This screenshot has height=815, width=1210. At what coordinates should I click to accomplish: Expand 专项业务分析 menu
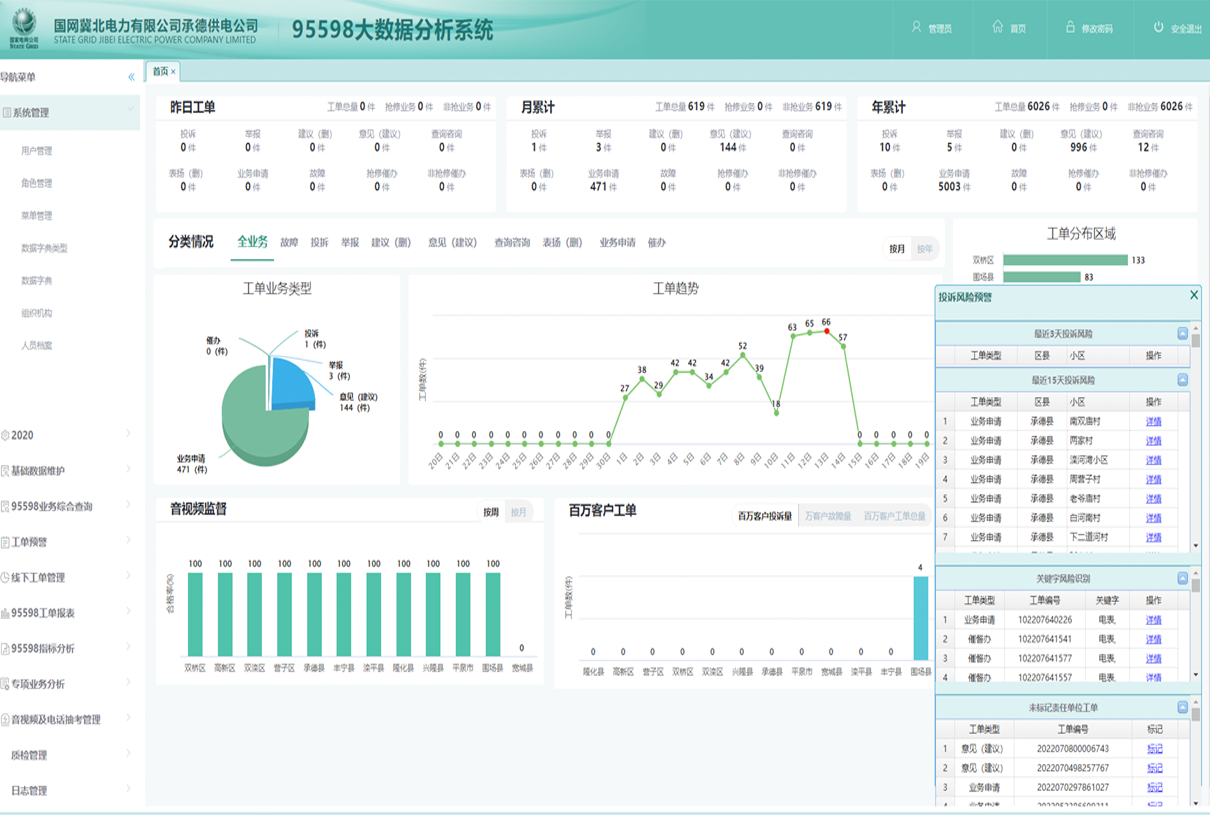pos(70,684)
